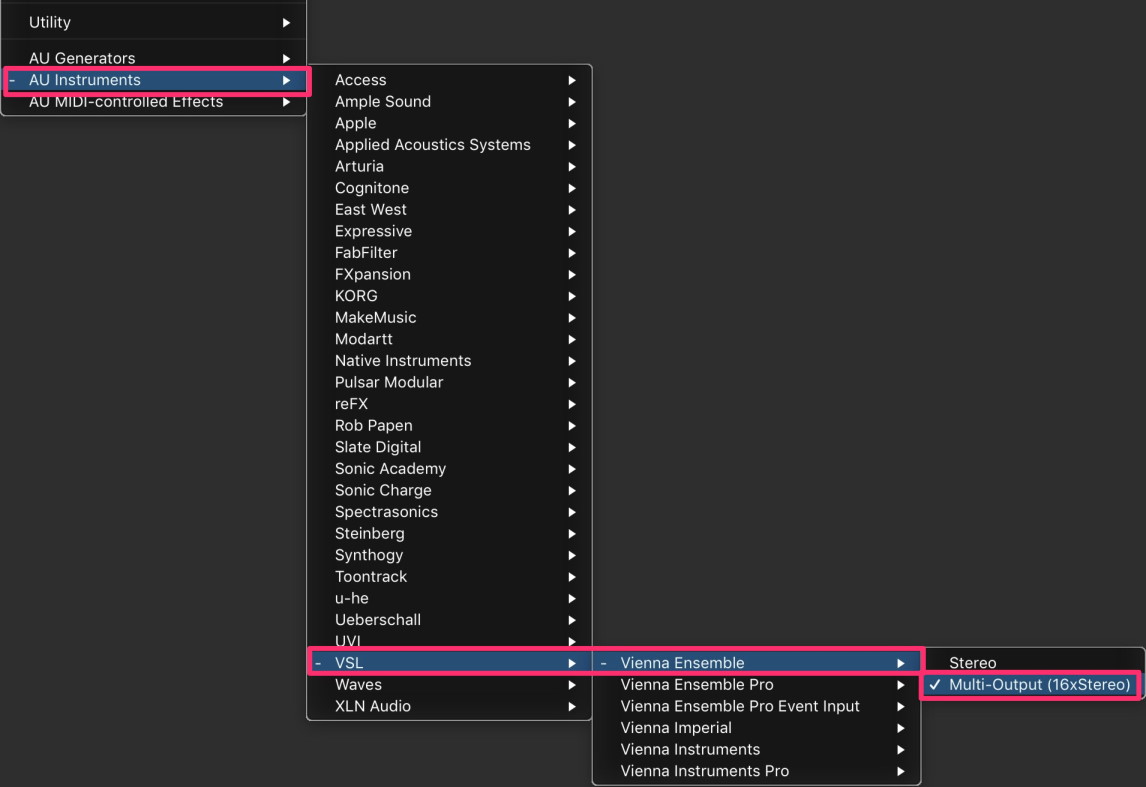Click the arrow beside Utility

[286, 23]
